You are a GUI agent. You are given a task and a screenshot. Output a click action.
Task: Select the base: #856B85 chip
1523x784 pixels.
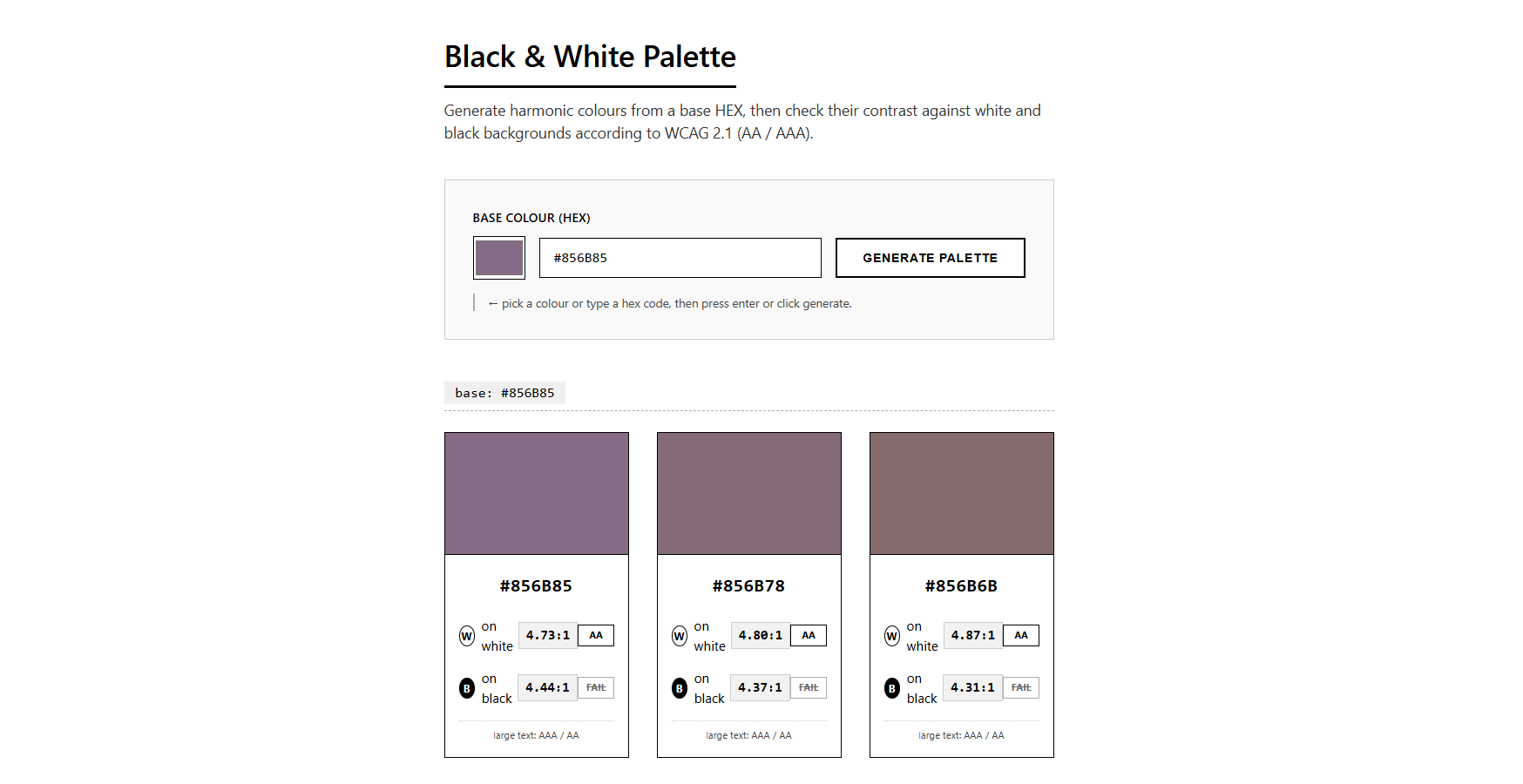[x=504, y=393]
